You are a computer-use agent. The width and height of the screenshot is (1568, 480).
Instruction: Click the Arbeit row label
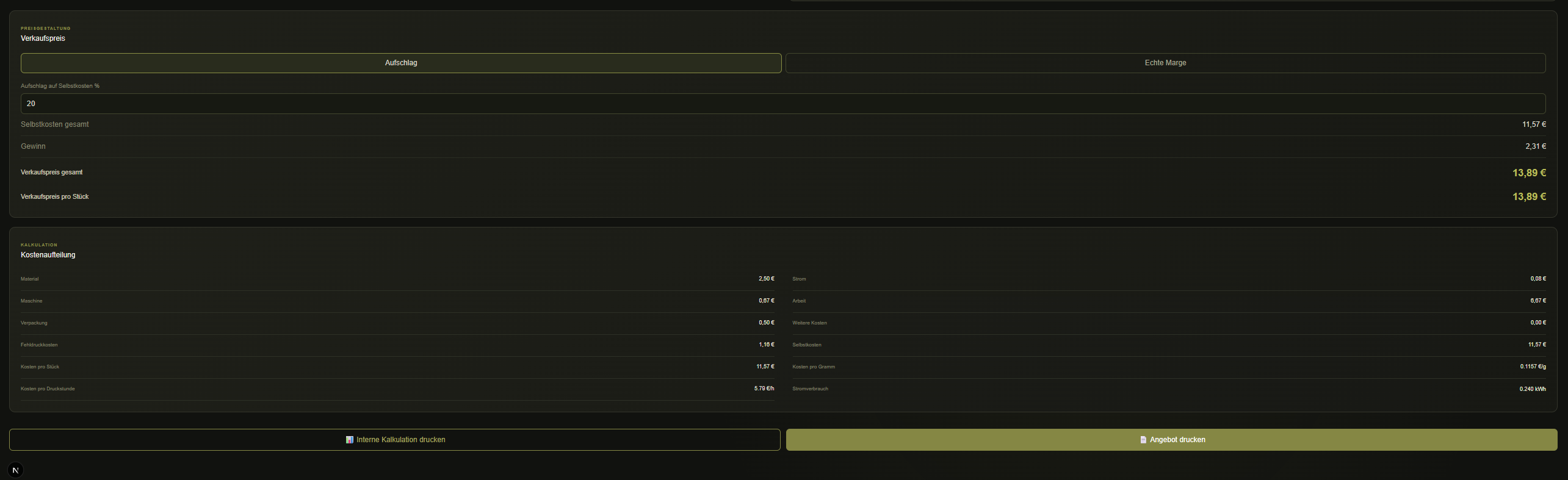[799, 301]
